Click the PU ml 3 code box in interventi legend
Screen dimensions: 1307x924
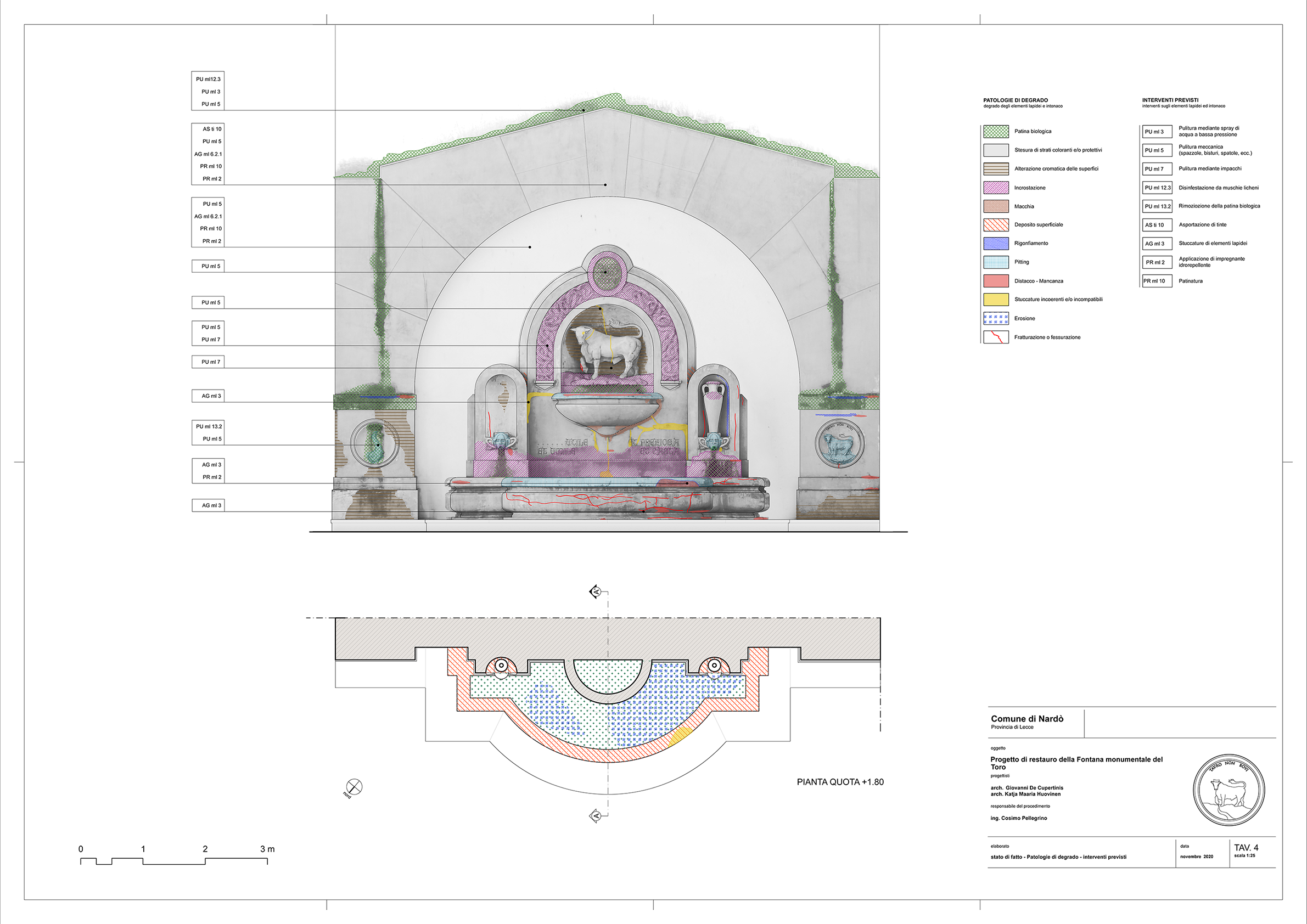pos(1157,132)
